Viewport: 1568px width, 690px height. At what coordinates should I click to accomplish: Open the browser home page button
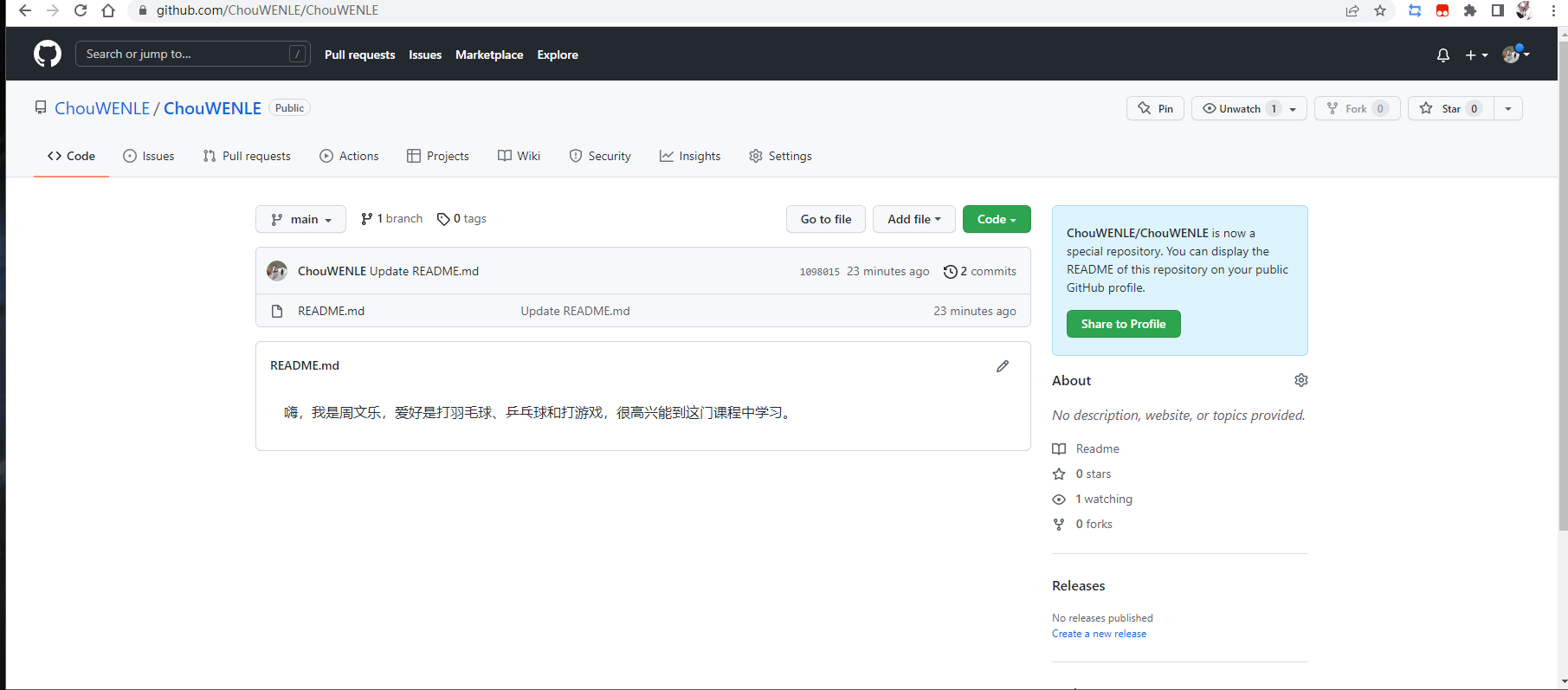(x=108, y=10)
